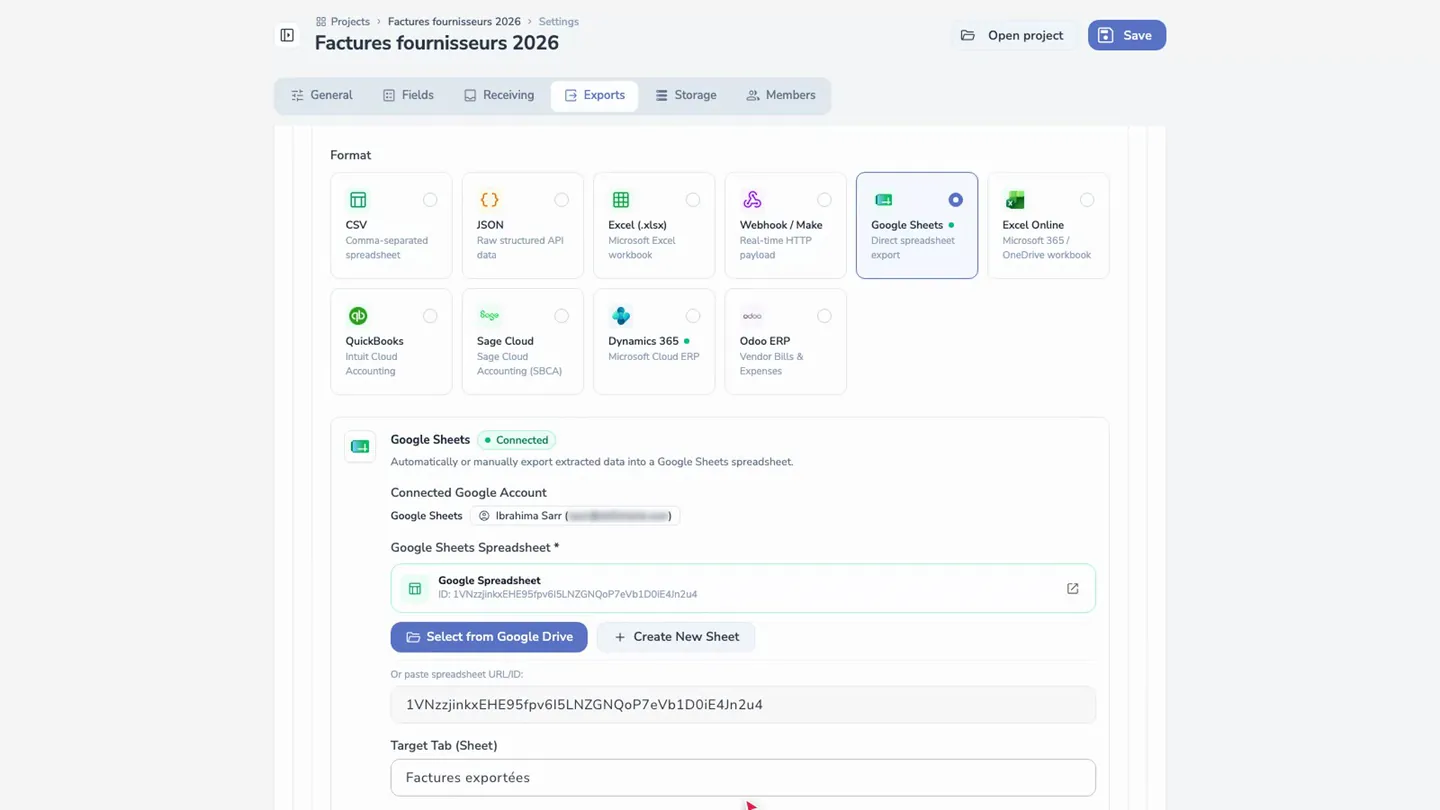Click the Ibrahima Sarr connected account chip
The image size is (1440, 810).
(x=575, y=516)
